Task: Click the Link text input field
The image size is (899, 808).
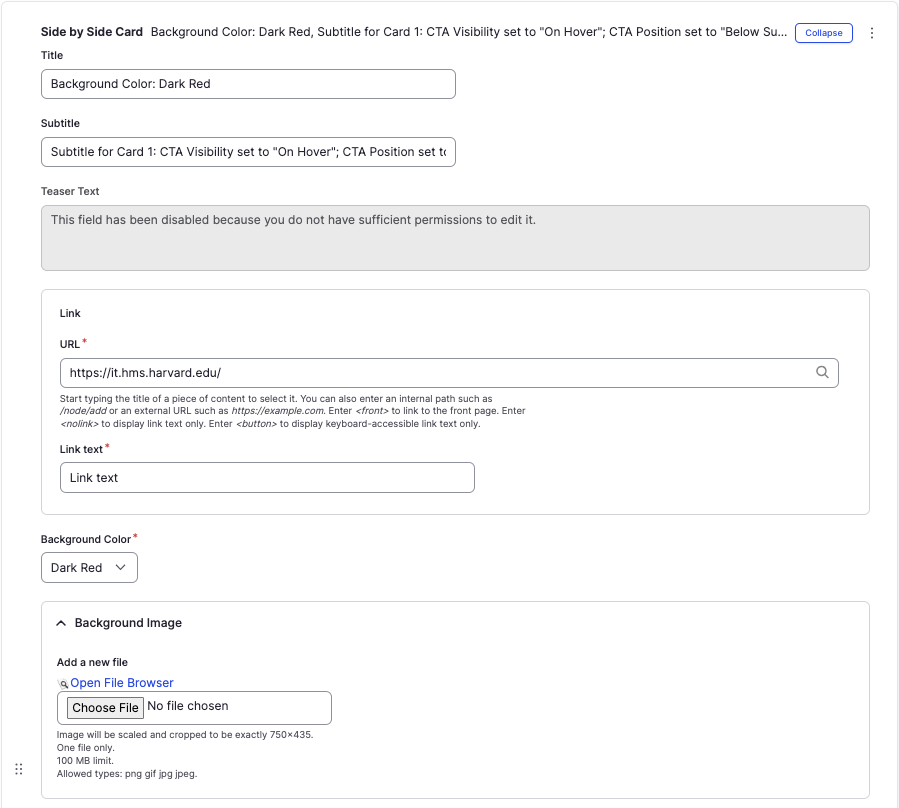Action: 267,478
